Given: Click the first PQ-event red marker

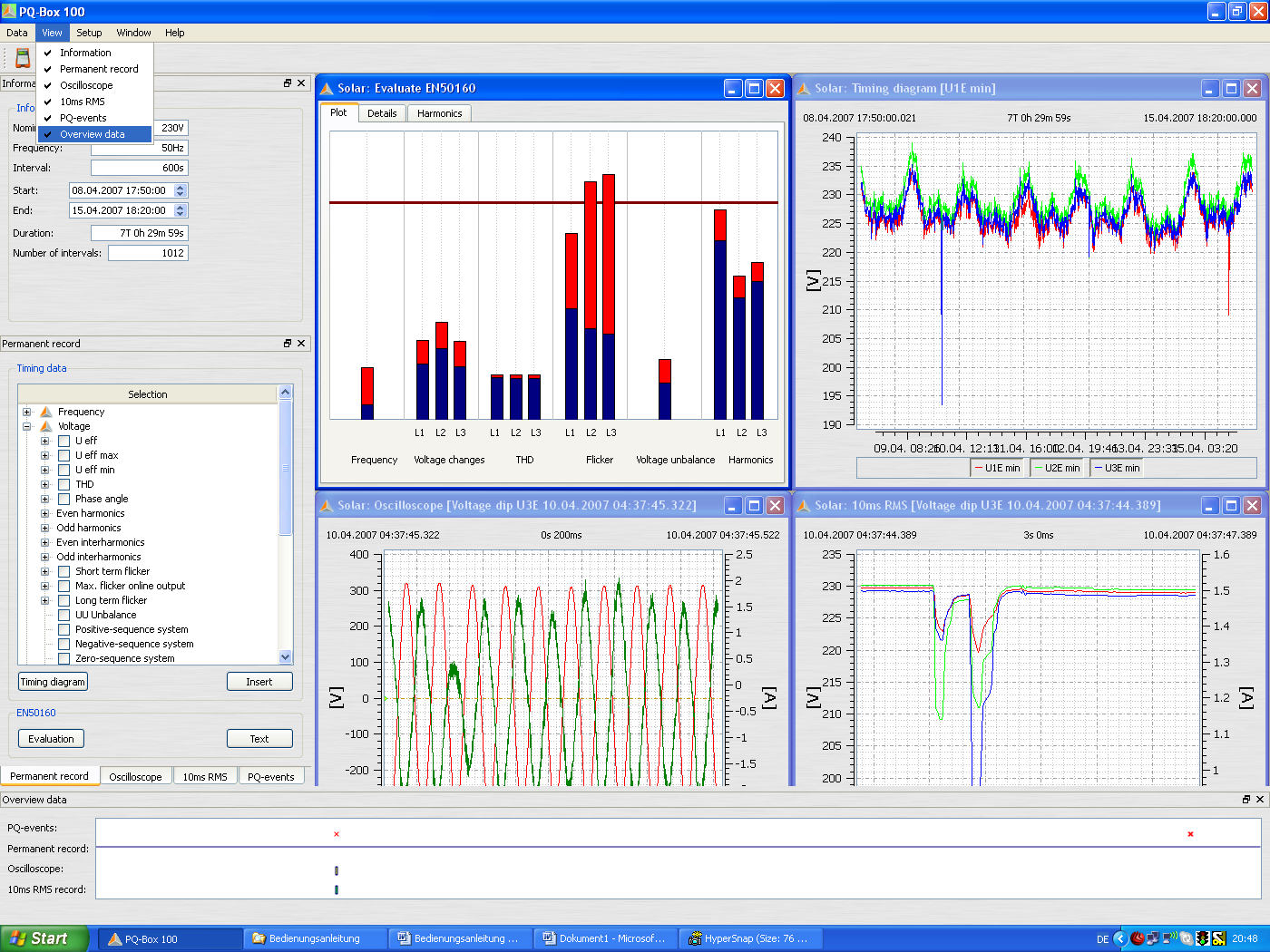Looking at the screenshot, I should click(337, 834).
